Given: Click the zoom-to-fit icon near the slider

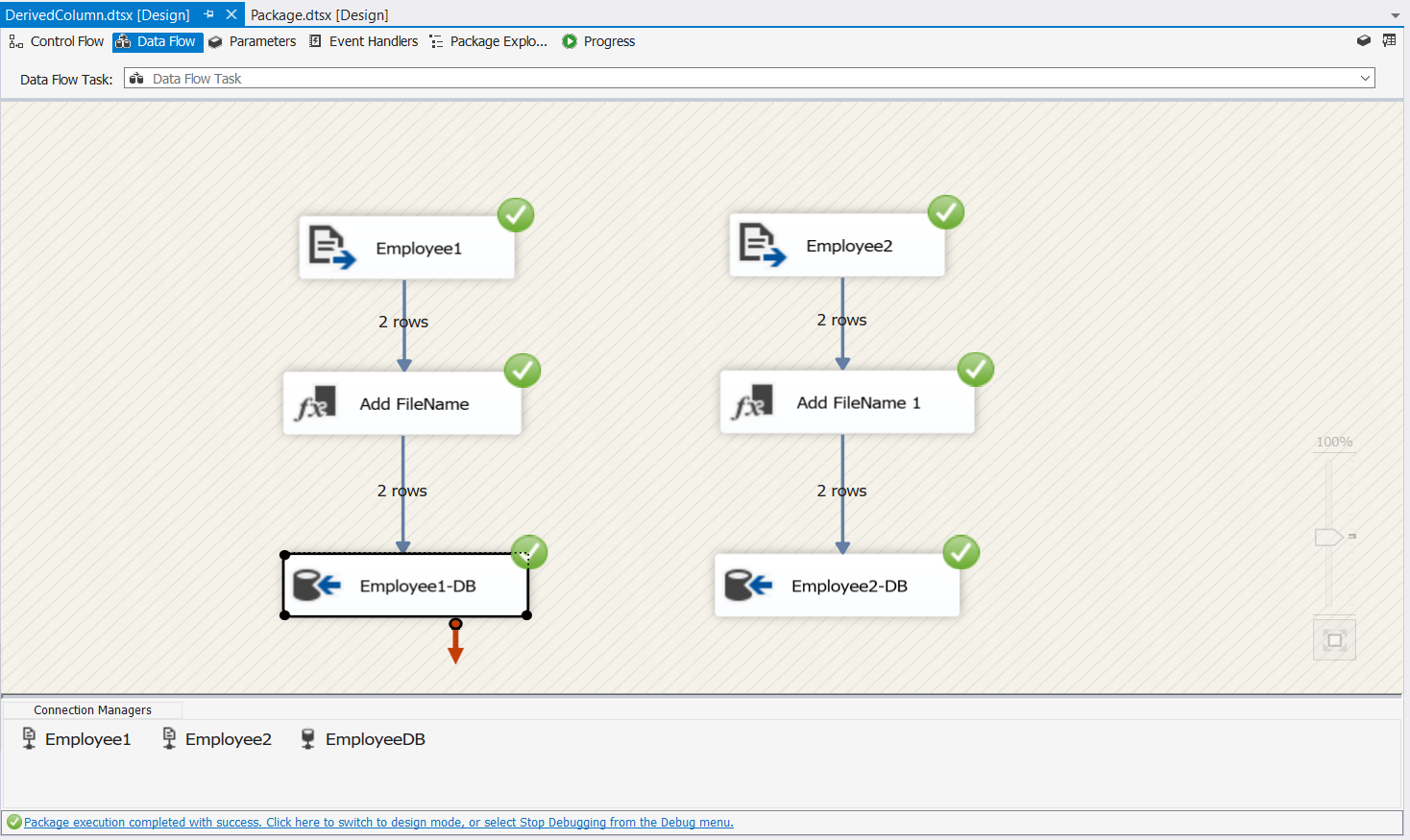Looking at the screenshot, I should [x=1333, y=638].
